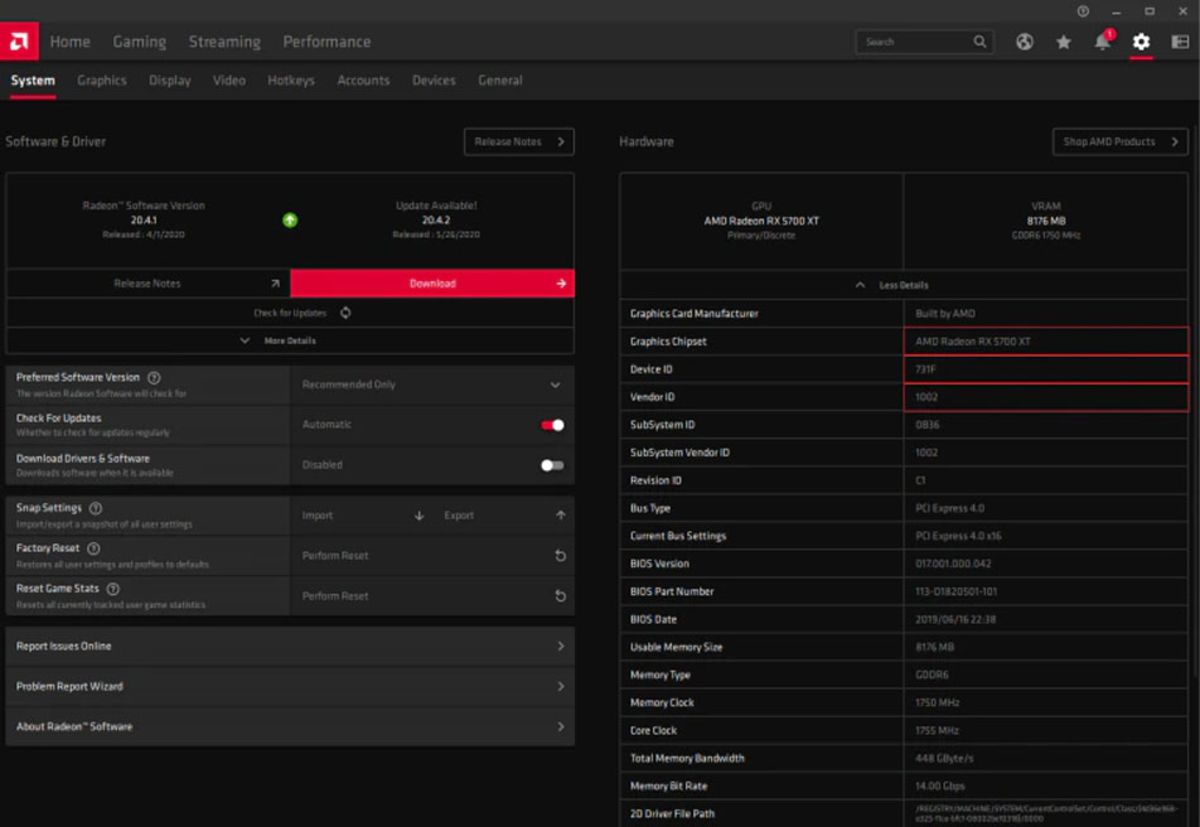Viewport: 1200px width, 827px height.
Task: Click Memory Clock value 1750 MHz
Action: (x=938, y=703)
